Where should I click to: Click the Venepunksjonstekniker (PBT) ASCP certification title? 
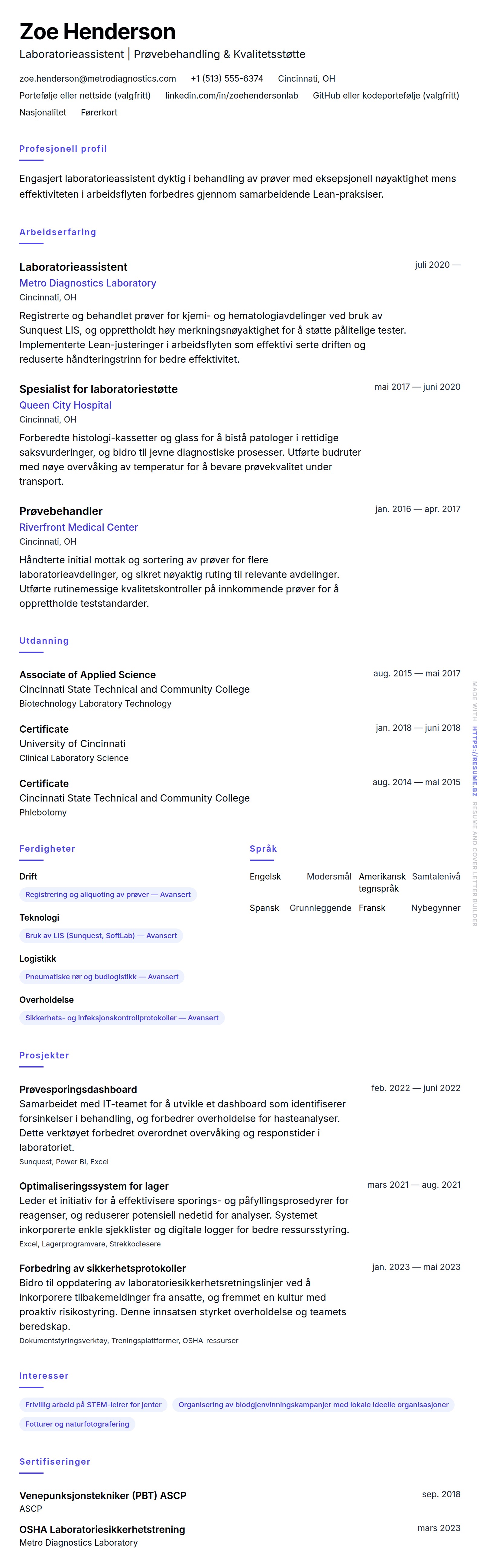coord(103,1495)
